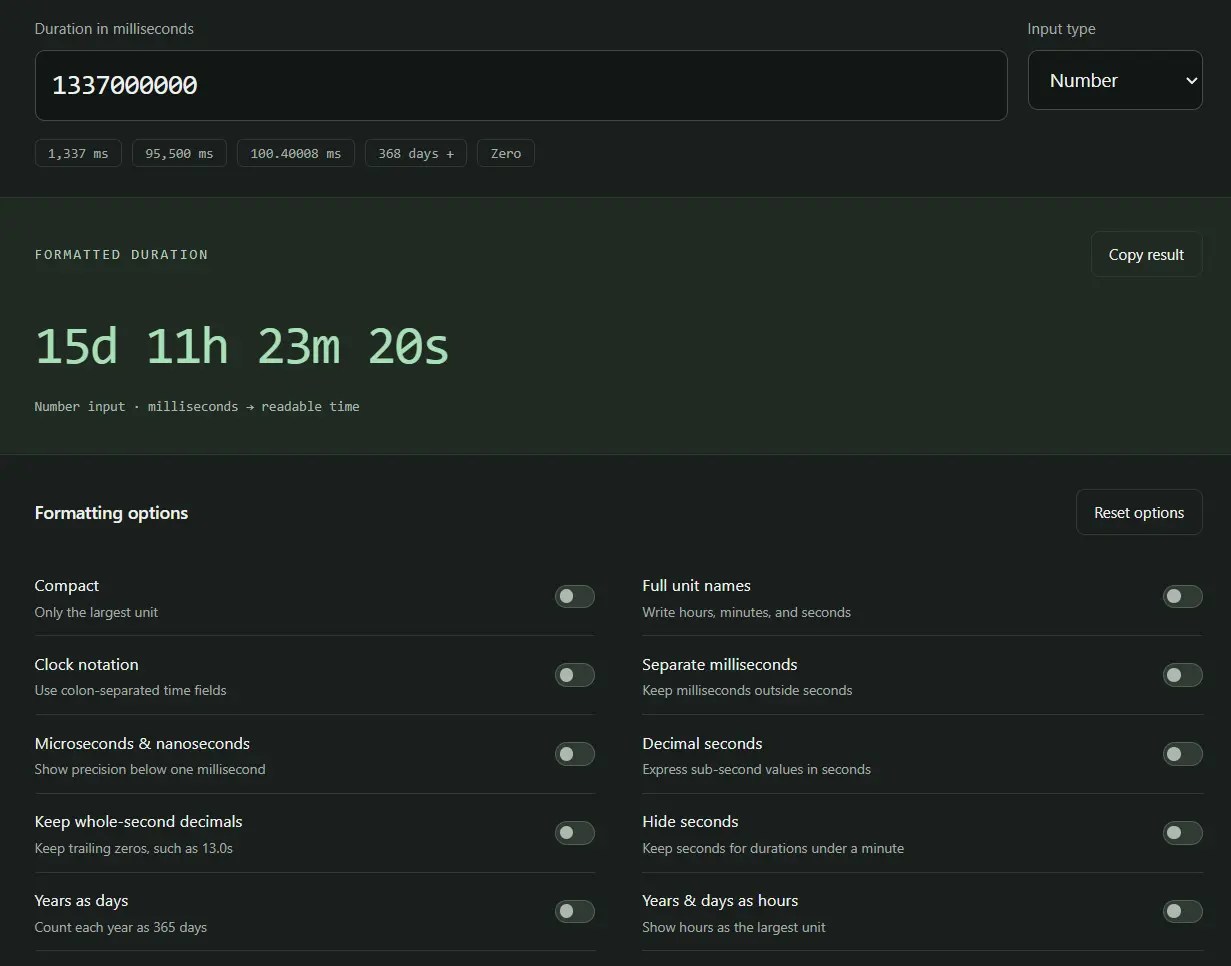
Task: Click 'Express sub-second values in seconds' text
Action: click(x=756, y=769)
